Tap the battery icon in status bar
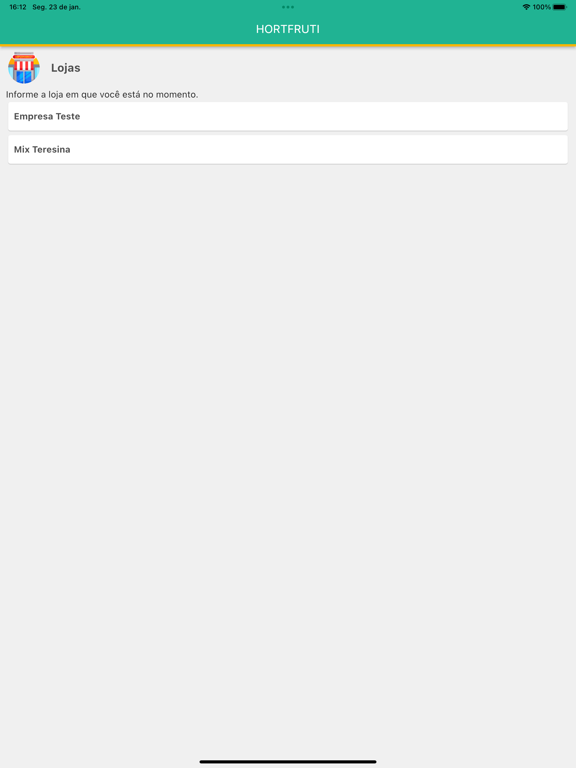Screen dimensions: 576x768 560,7
